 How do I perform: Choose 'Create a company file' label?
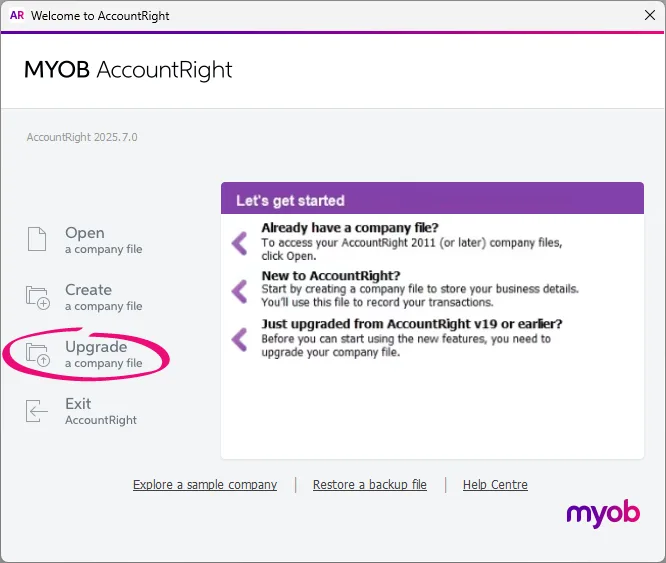tap(104, 297)
